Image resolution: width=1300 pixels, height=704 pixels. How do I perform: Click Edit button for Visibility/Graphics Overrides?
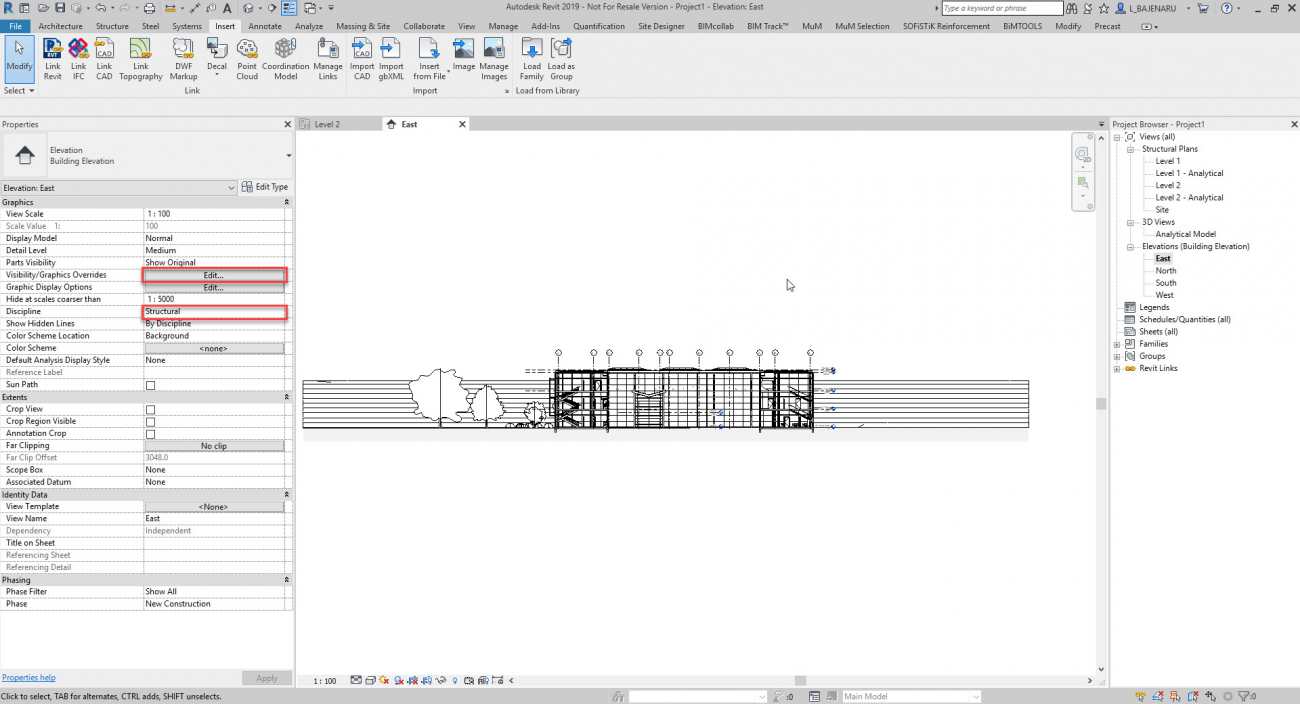[214, 275]
